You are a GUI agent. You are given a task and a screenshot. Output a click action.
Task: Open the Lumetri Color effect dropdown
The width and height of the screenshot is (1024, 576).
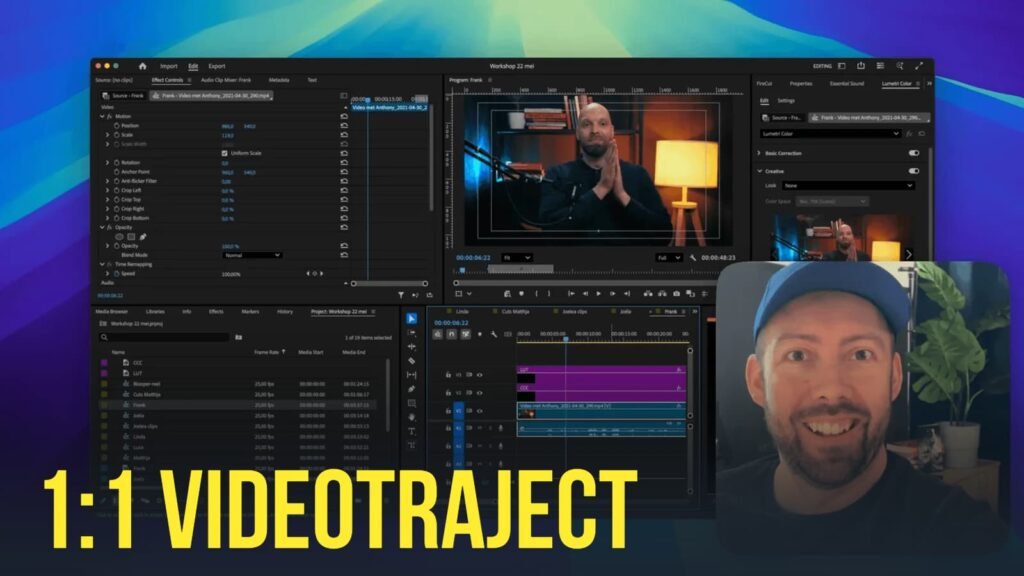830,133
